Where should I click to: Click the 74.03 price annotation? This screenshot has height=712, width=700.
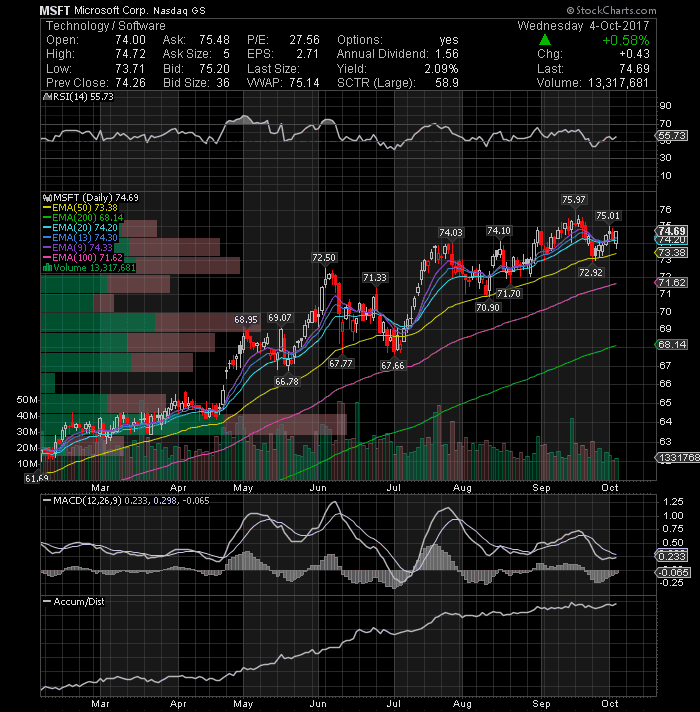tap(451, 232)
